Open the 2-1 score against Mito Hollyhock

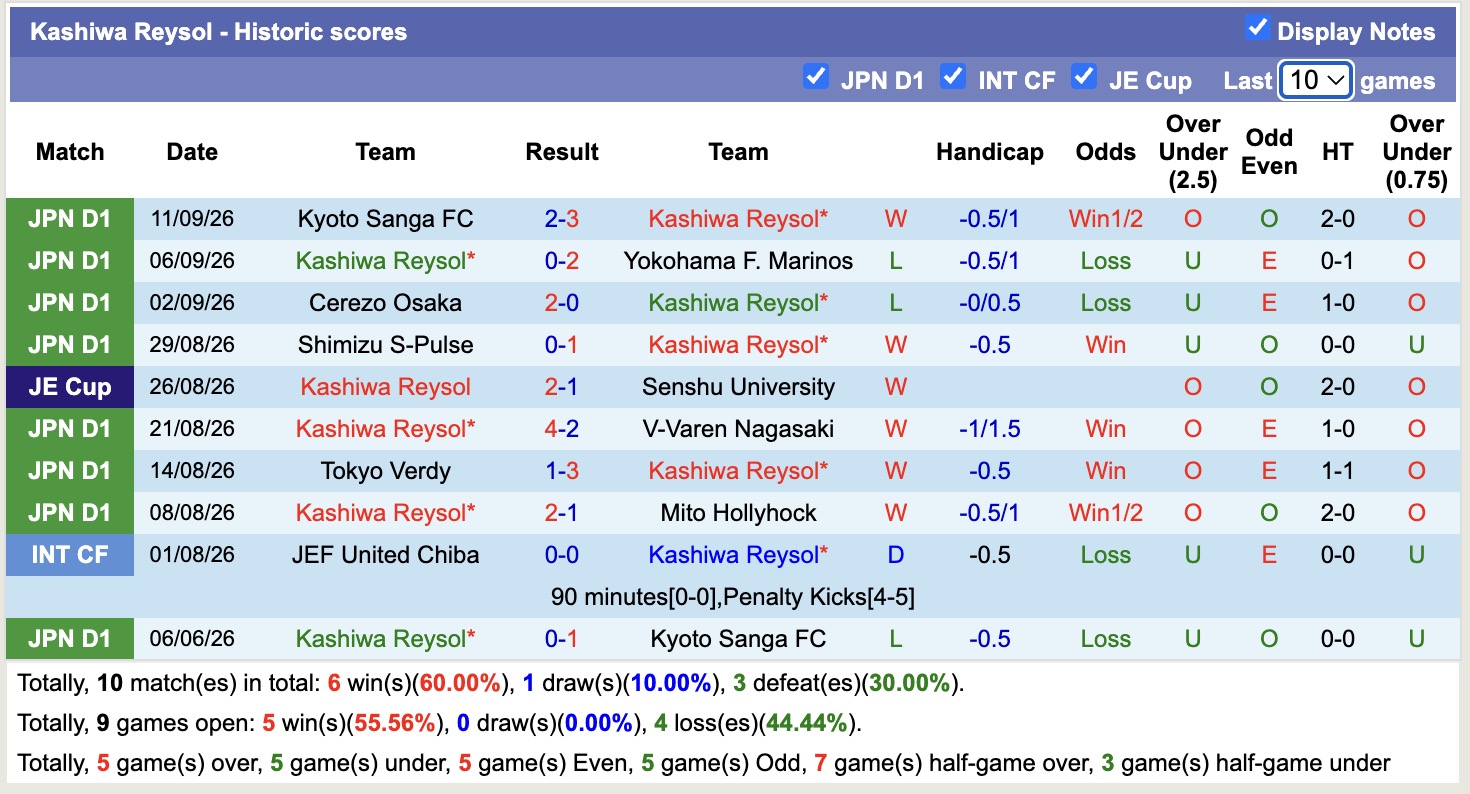[x=562, y=513]
